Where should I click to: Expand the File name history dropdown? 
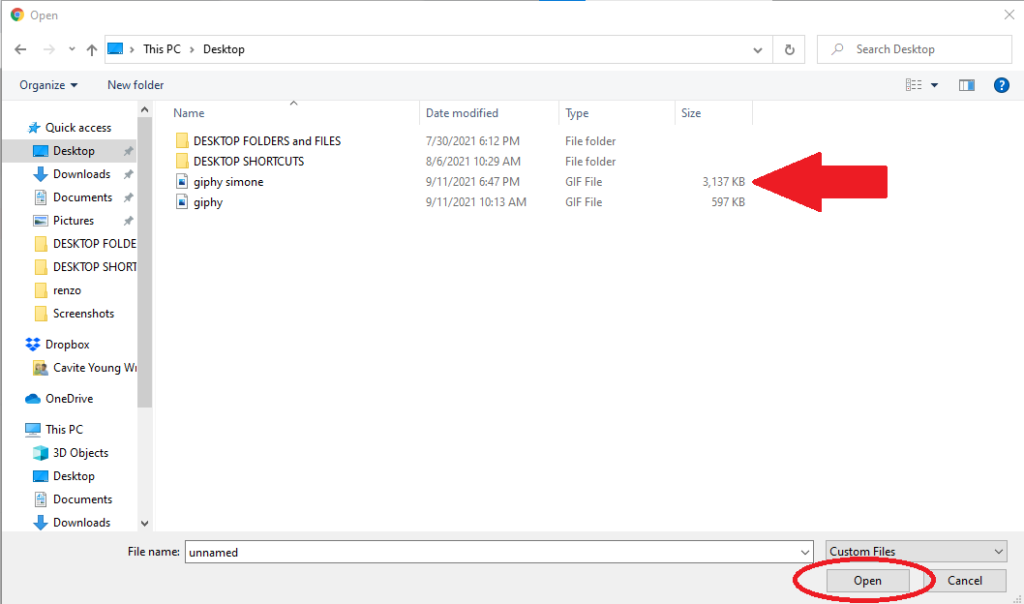806,551
